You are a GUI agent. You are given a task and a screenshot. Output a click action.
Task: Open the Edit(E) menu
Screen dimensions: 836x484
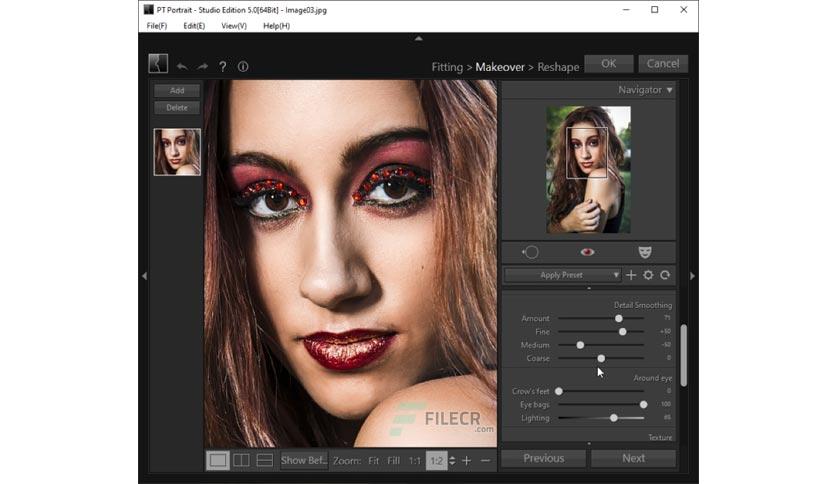194,26
